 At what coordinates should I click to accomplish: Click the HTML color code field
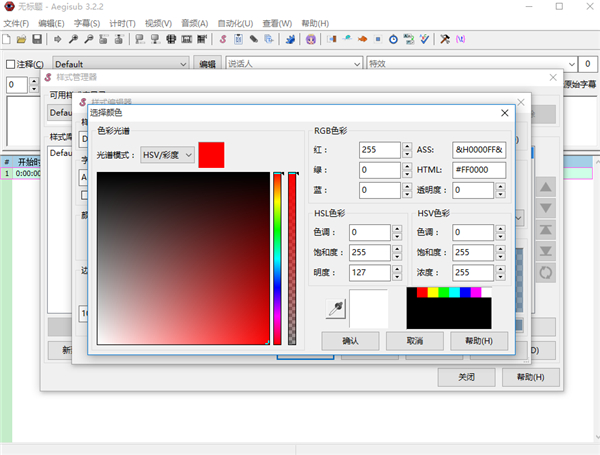point(479,170)
